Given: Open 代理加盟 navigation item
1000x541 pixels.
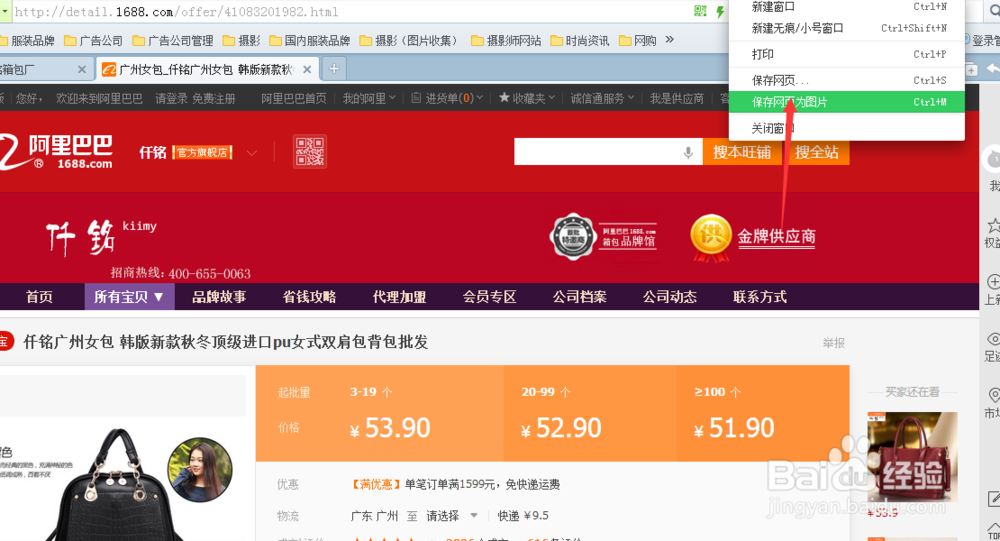Looking at the screenshot, I should (399, 297).
